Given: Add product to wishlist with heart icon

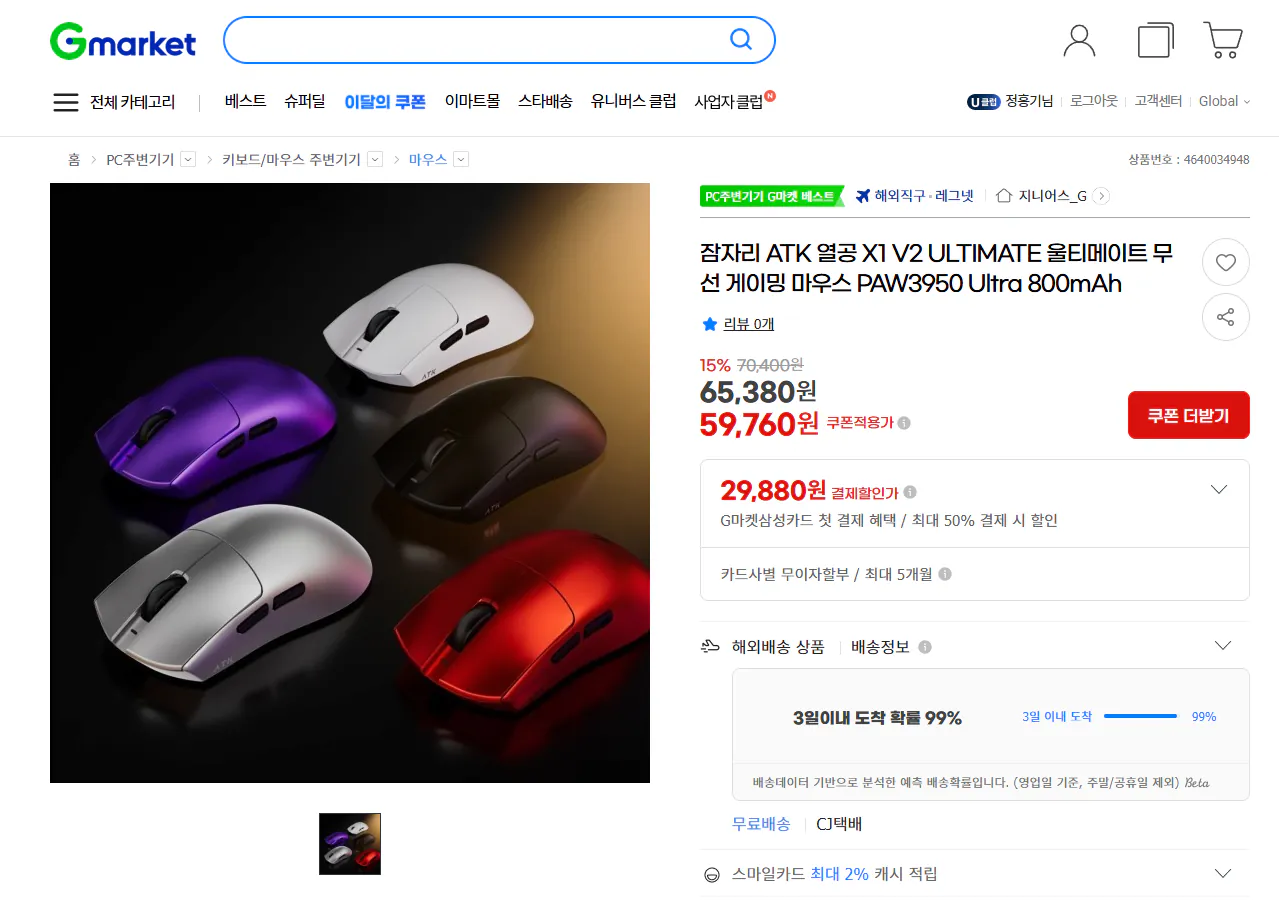Looking at the screenshot, I should 1226,263.
